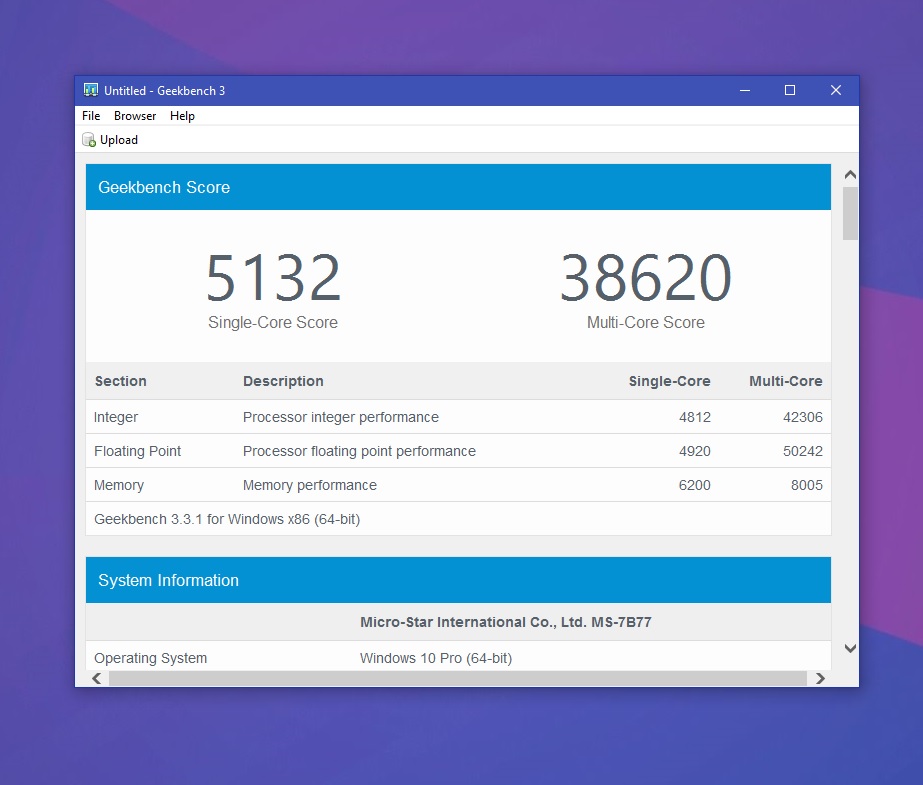Image resolution: width=923 pixels, height=785 pixels.
Task: Select the Integer row label
Action: 116,417
